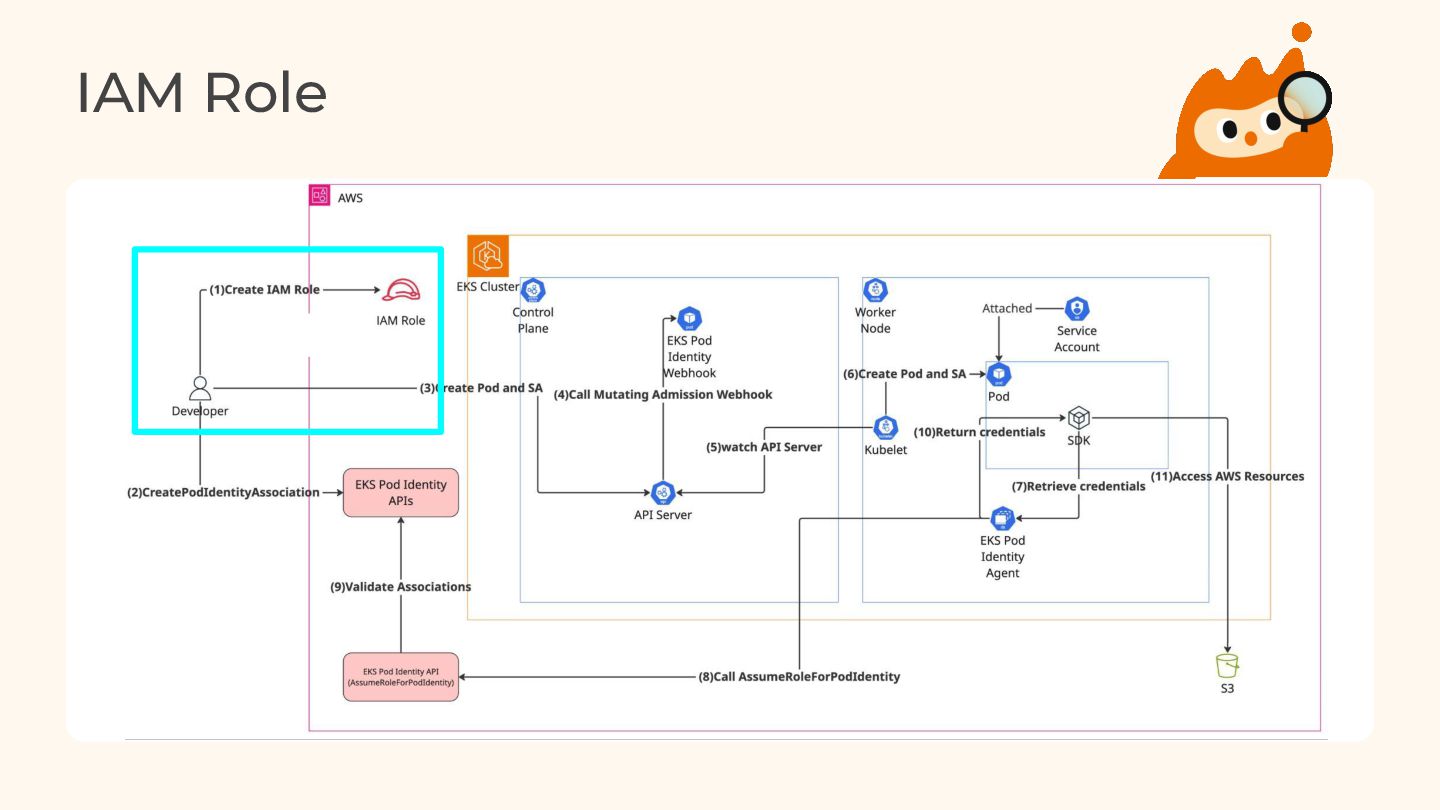Click the (3)Create Pod and SA label

[x=481, y=388]
